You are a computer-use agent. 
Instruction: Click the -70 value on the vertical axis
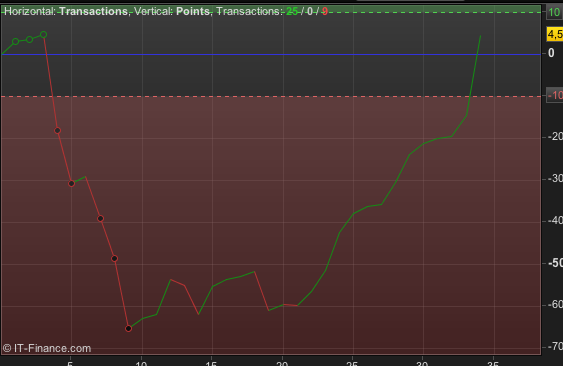555,347
